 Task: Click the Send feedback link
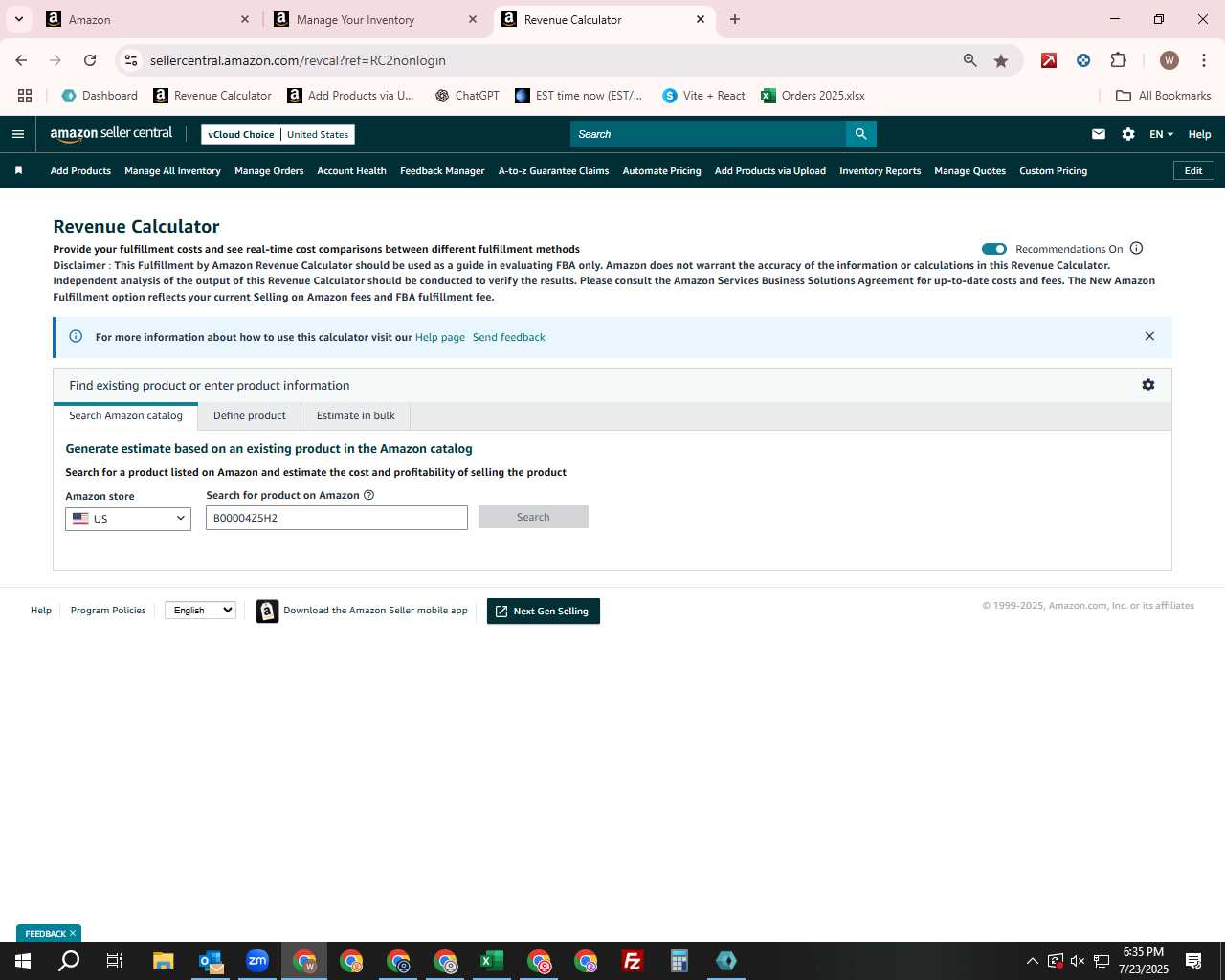509,337
